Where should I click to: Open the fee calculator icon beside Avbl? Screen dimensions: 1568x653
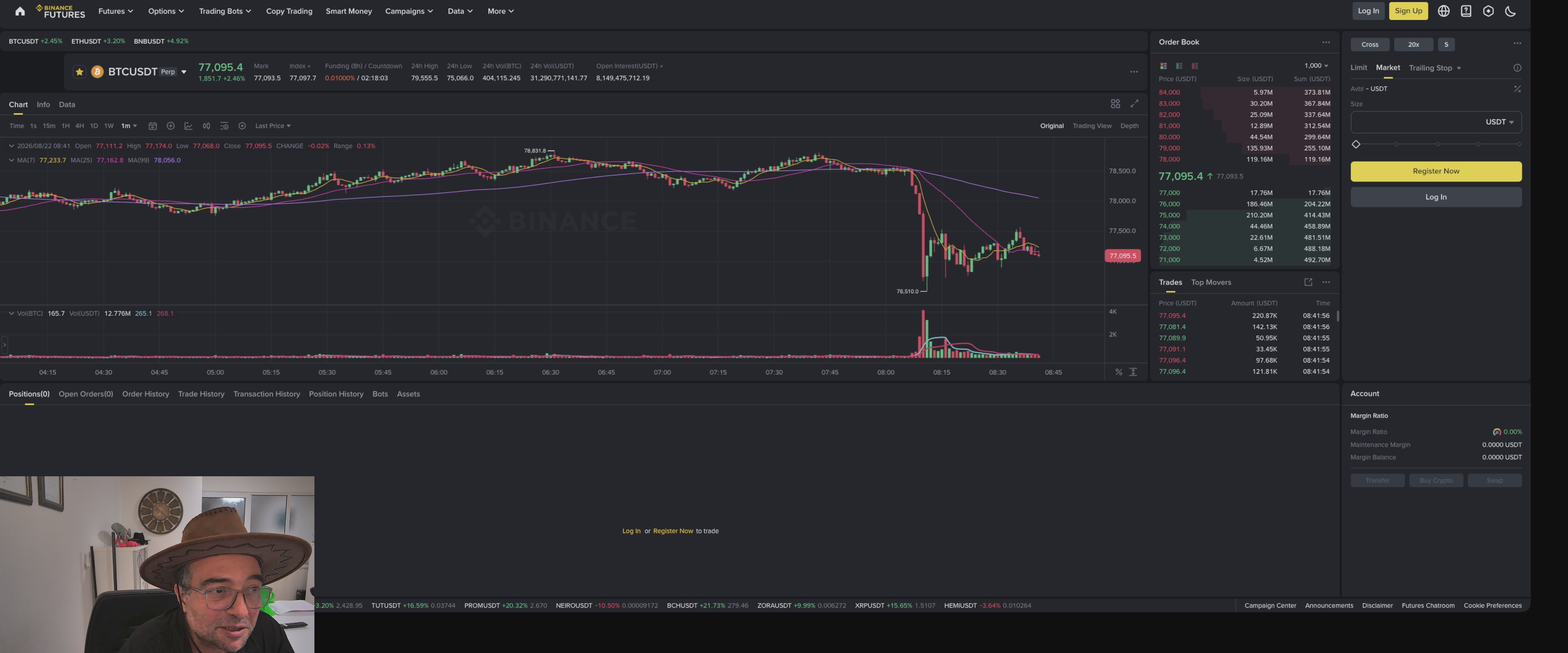pyautogui.click(x=1517, y=89)
